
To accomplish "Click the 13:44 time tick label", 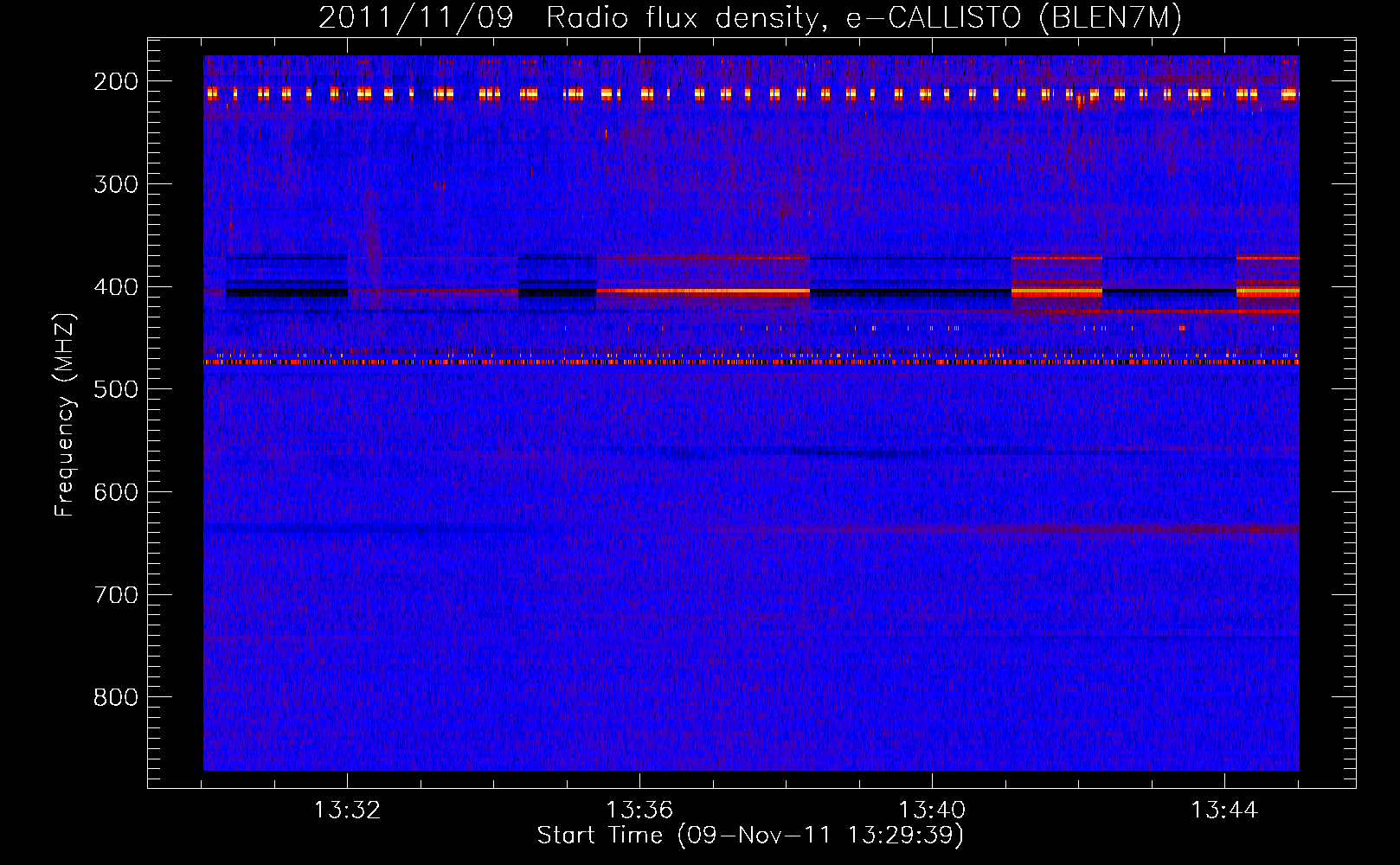I will [x=1224, y=811].
